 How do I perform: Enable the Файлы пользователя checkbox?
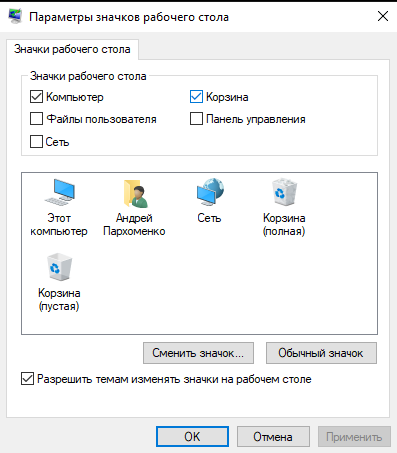(36, 119)
